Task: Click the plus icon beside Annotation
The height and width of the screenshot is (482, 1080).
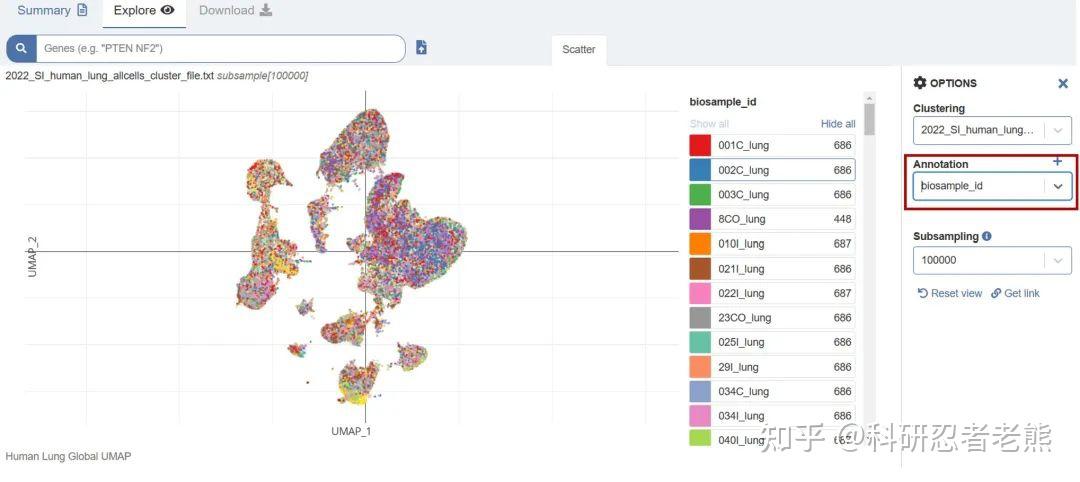Action: [1057, 161]
